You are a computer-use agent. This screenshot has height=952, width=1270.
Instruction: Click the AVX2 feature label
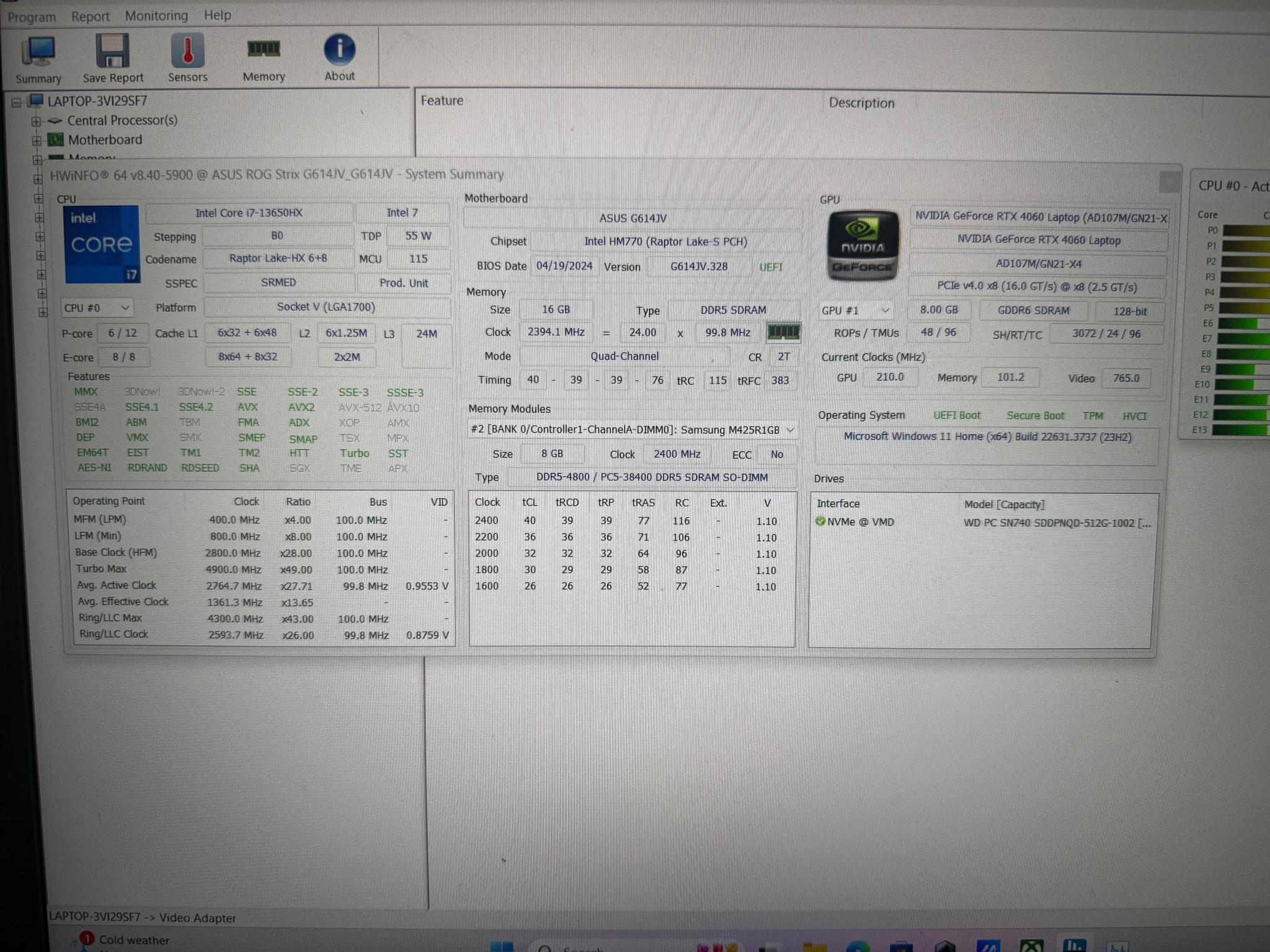pos(301,407)
